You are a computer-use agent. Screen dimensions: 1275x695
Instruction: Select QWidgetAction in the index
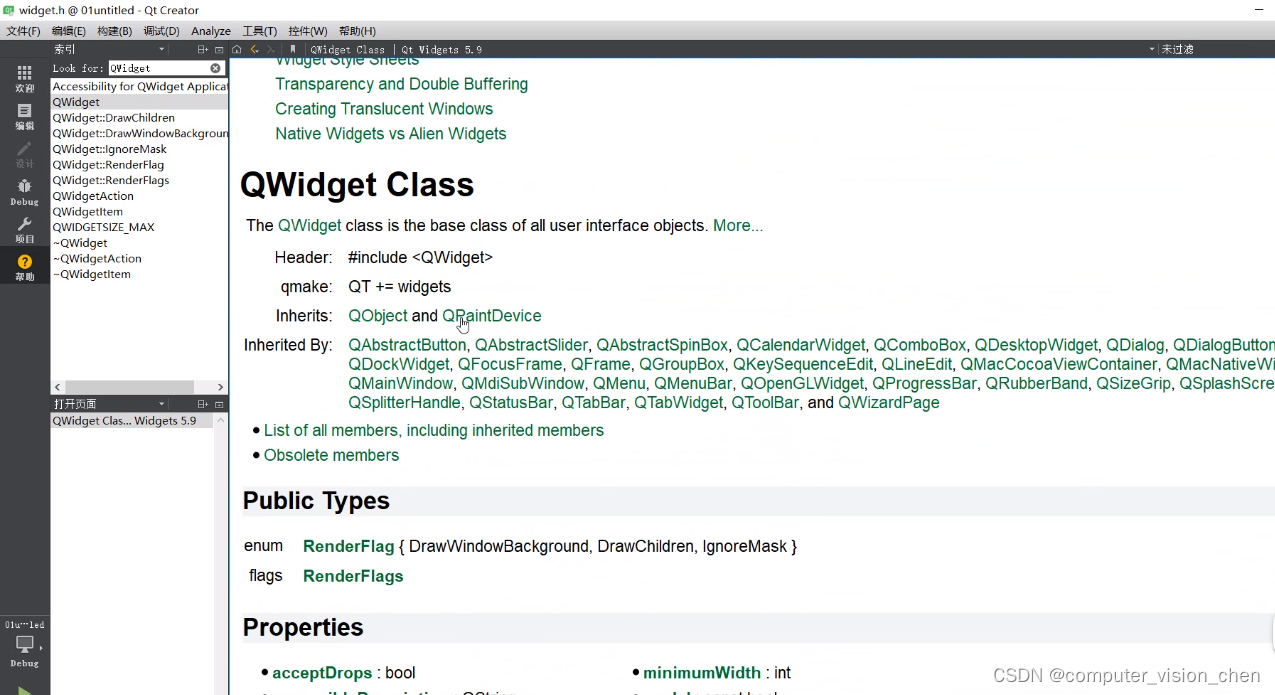[140, 196]
